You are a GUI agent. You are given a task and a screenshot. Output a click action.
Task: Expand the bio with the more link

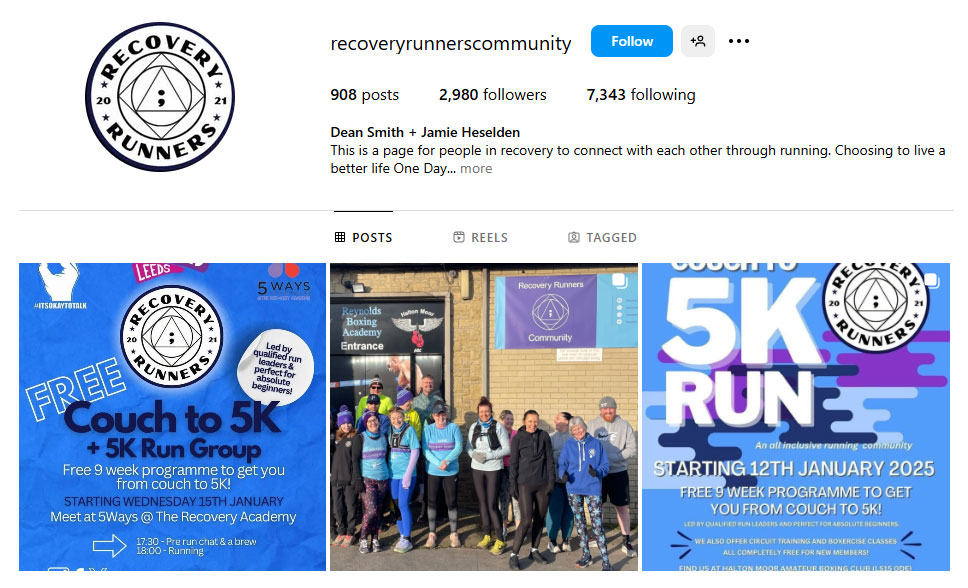[x=476, y=169]
